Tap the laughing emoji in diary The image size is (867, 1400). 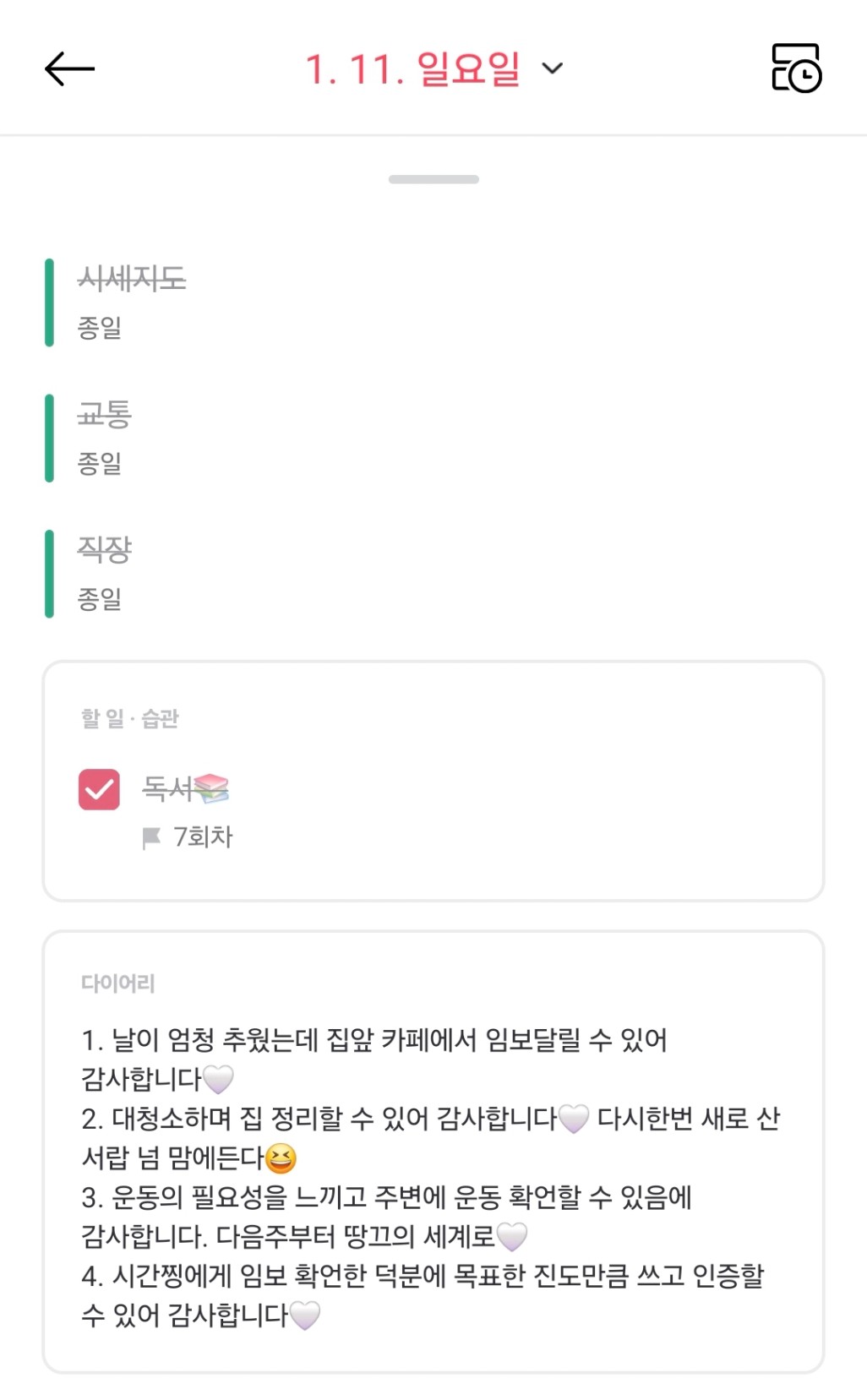point(281,1158)
